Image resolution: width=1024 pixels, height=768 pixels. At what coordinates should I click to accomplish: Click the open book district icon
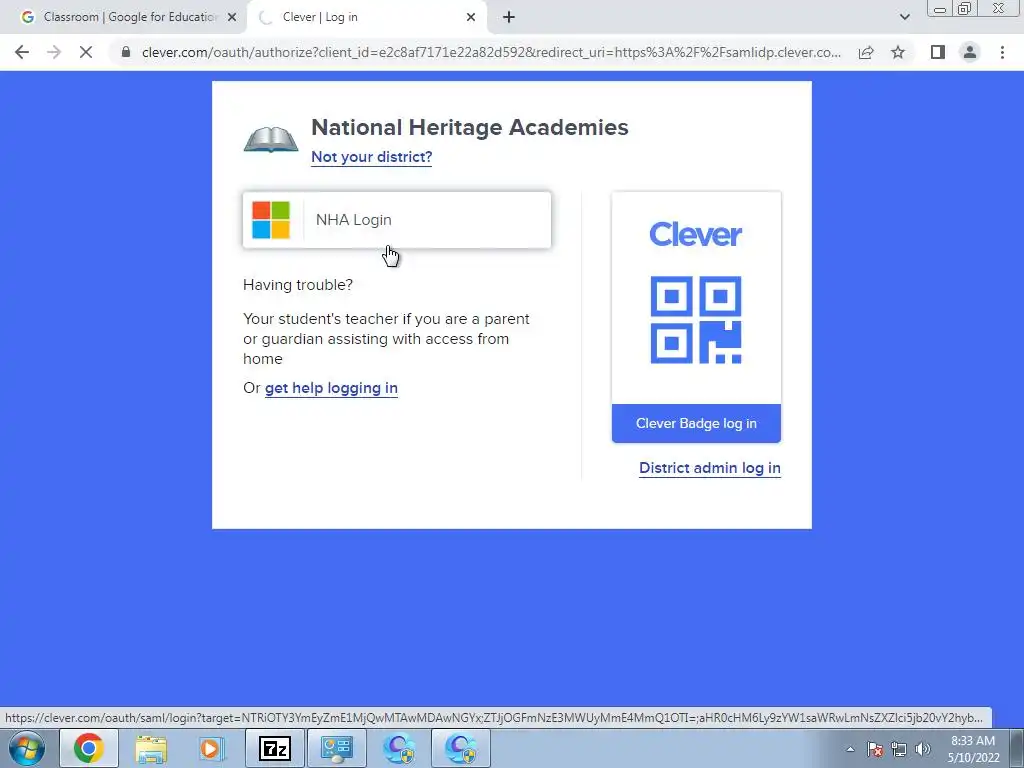coord(271,139)
